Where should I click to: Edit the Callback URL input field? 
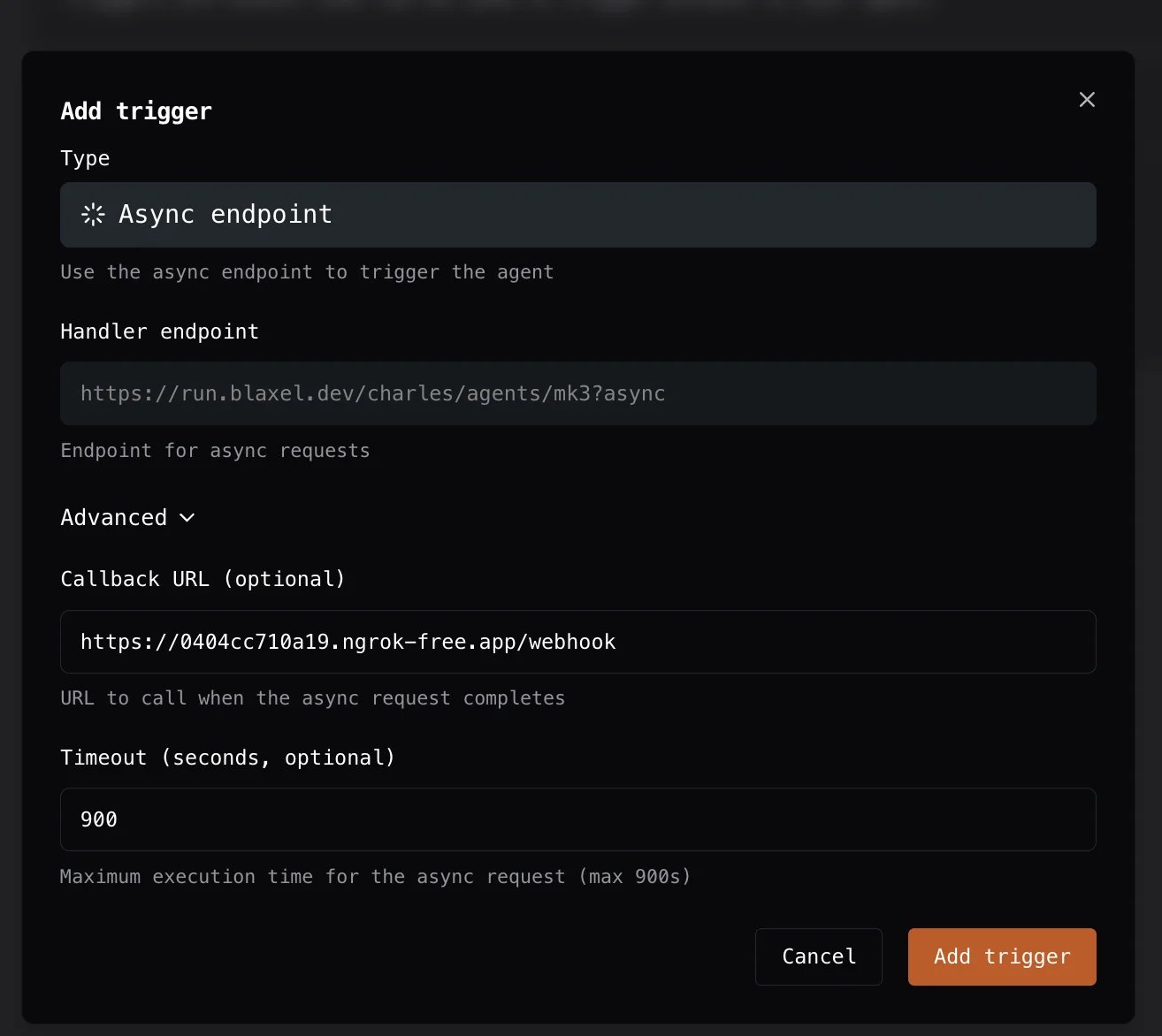click(578, 642)
